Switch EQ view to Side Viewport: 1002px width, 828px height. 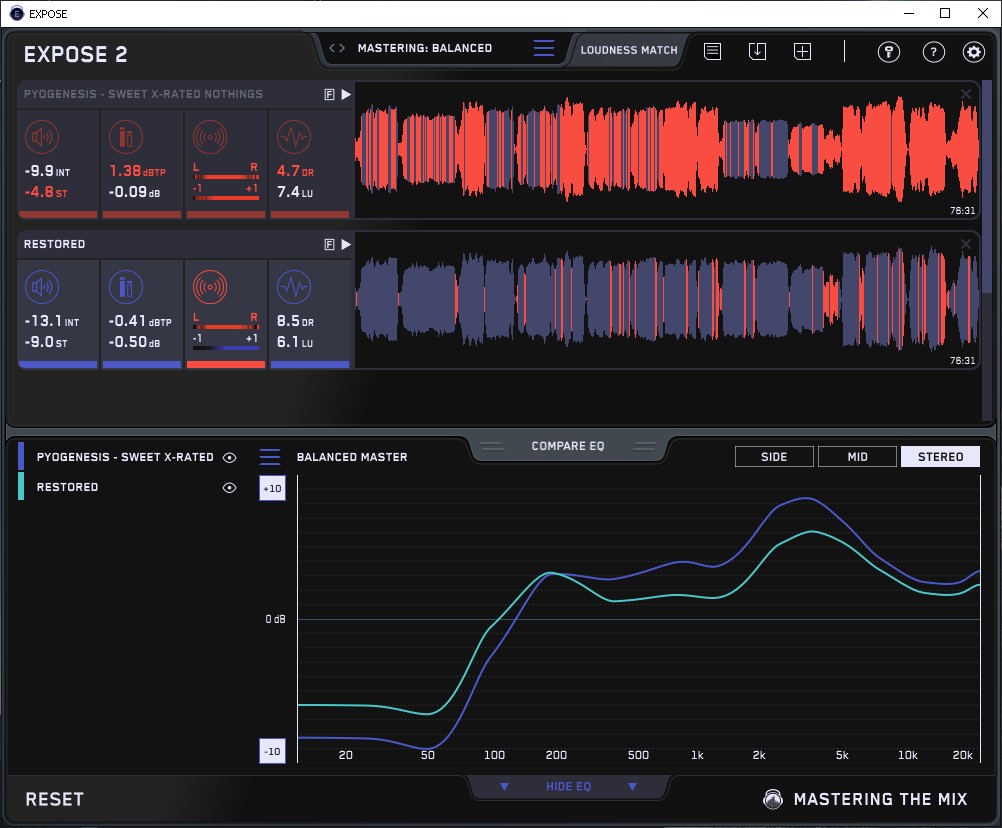(774, 457)
